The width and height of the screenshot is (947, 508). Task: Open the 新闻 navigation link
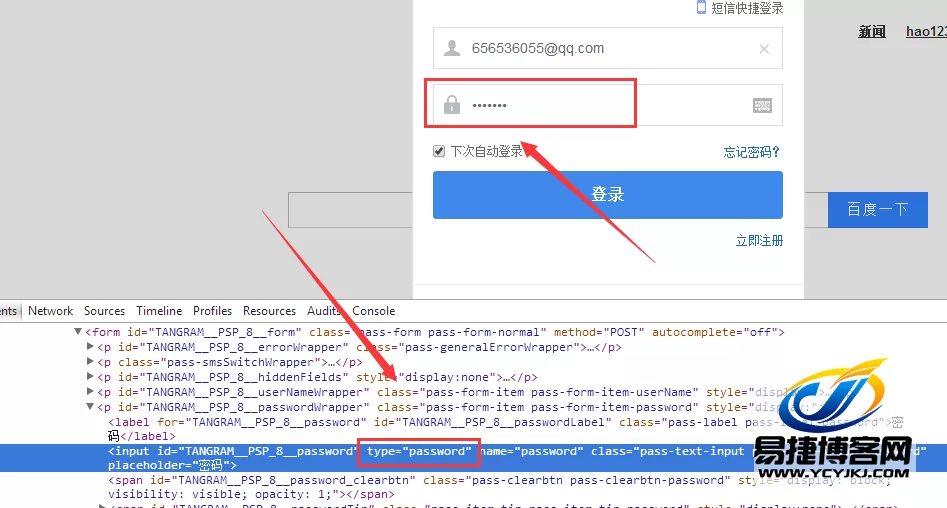pyautogui.click(x=872, y=31)
